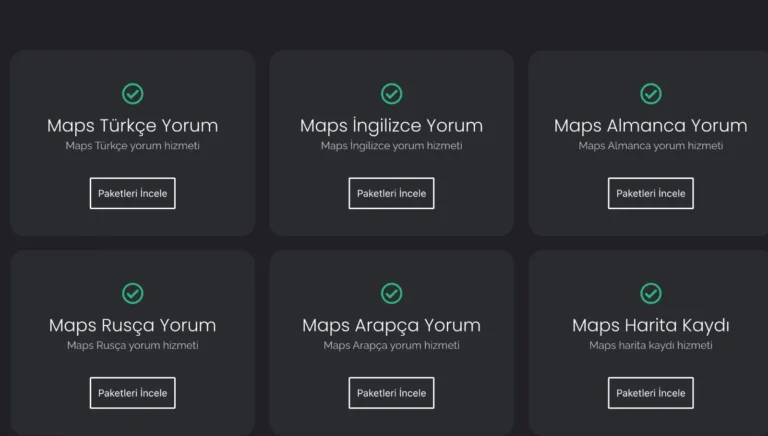Click the Maps İngilizce Yorum heading
768x436 pixels.
click(x=391, y=126)
